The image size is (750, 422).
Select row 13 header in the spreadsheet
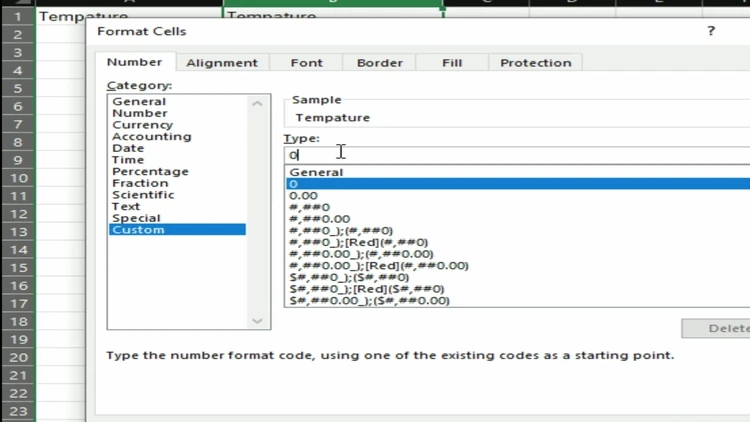(x=18, y=232)
